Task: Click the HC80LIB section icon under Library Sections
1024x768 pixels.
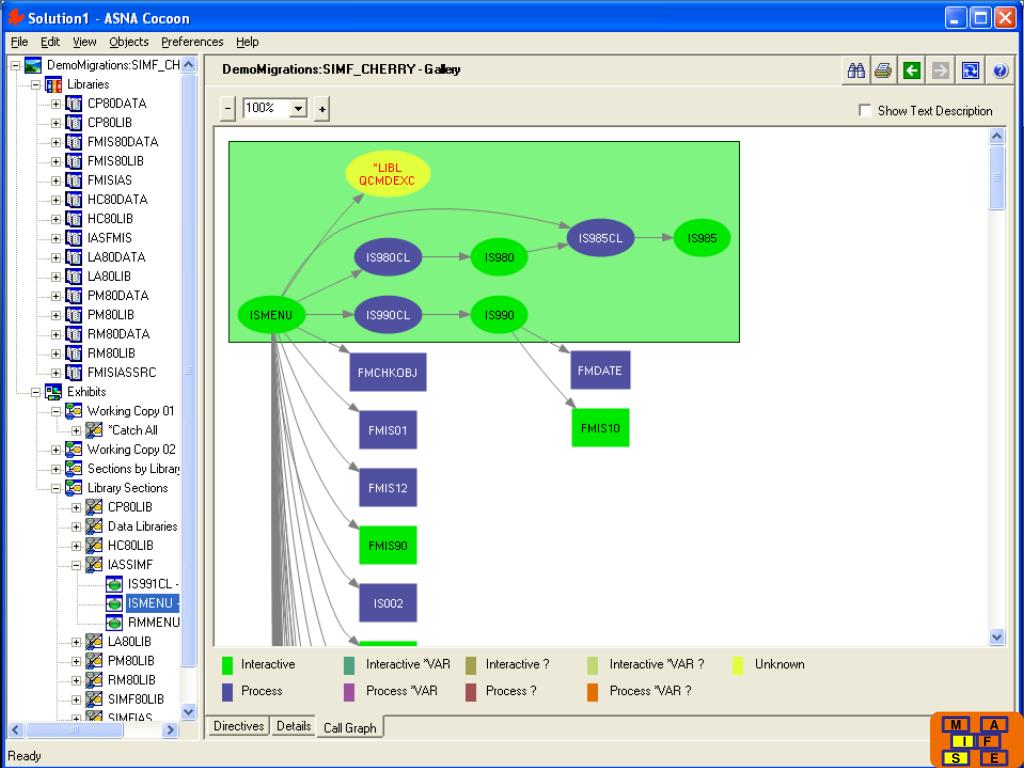Action: tap(94, 545)
